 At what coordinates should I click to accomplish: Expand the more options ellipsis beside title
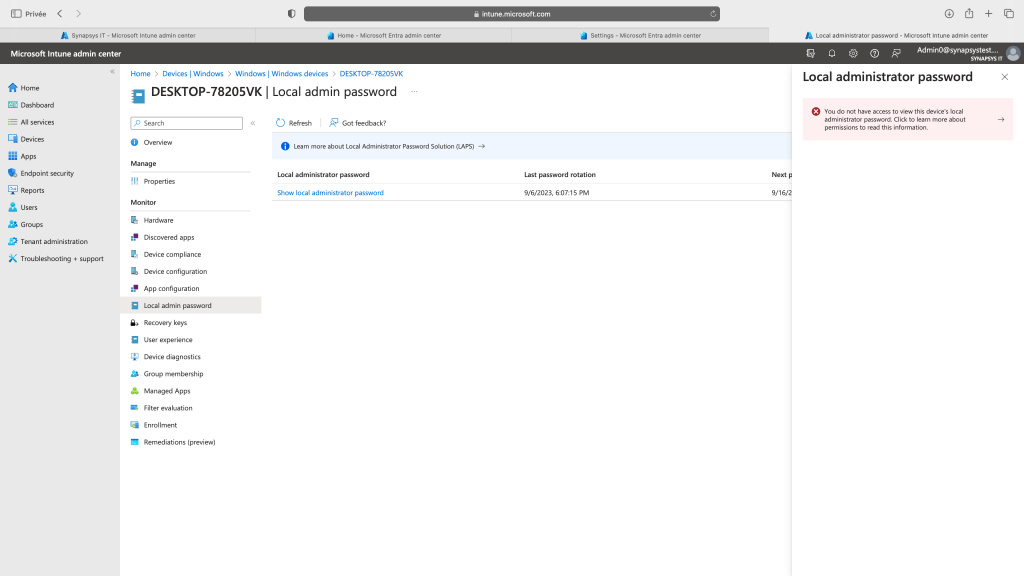pyautogui.click(x=413, y=92)
